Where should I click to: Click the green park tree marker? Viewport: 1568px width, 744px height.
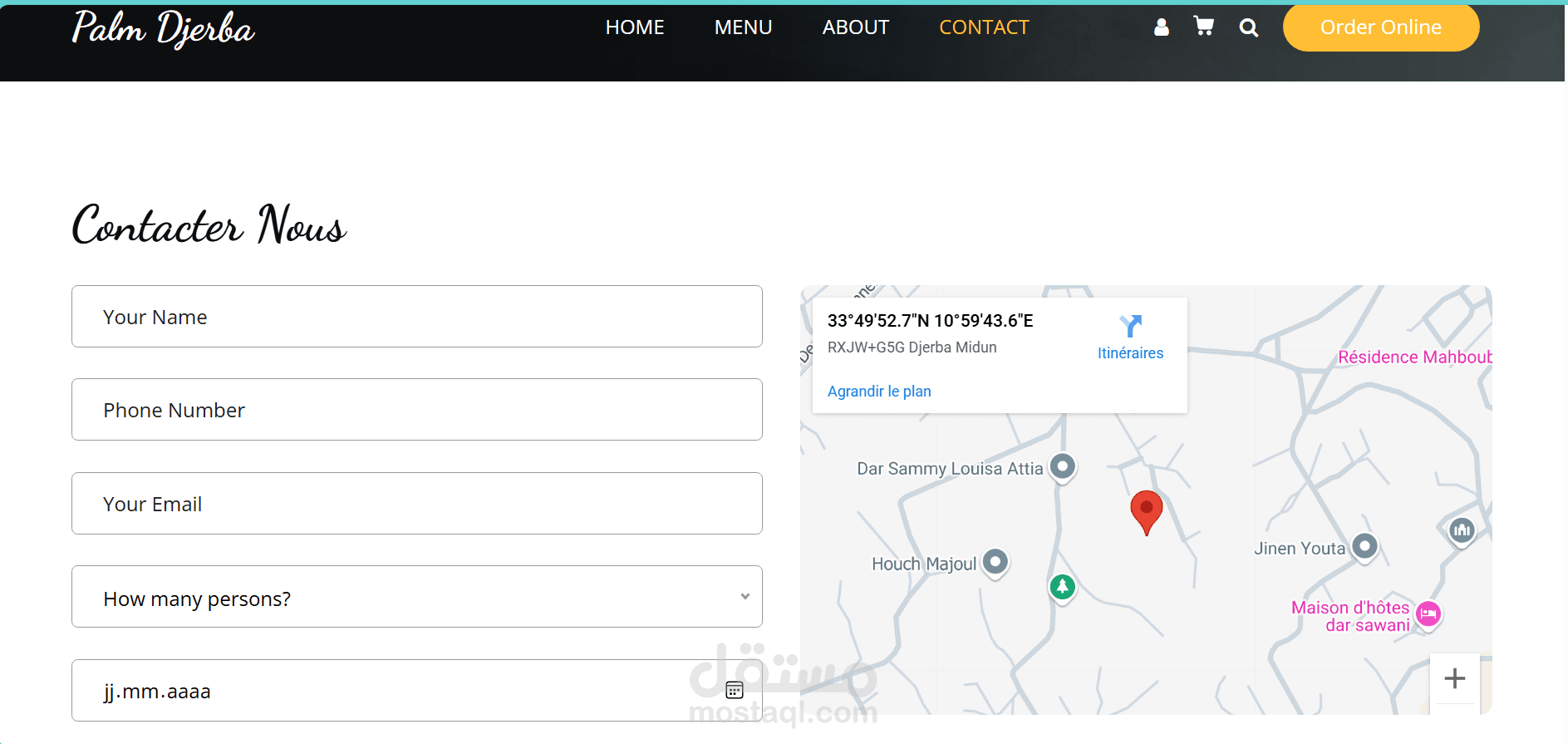[x=1062, y=588]
